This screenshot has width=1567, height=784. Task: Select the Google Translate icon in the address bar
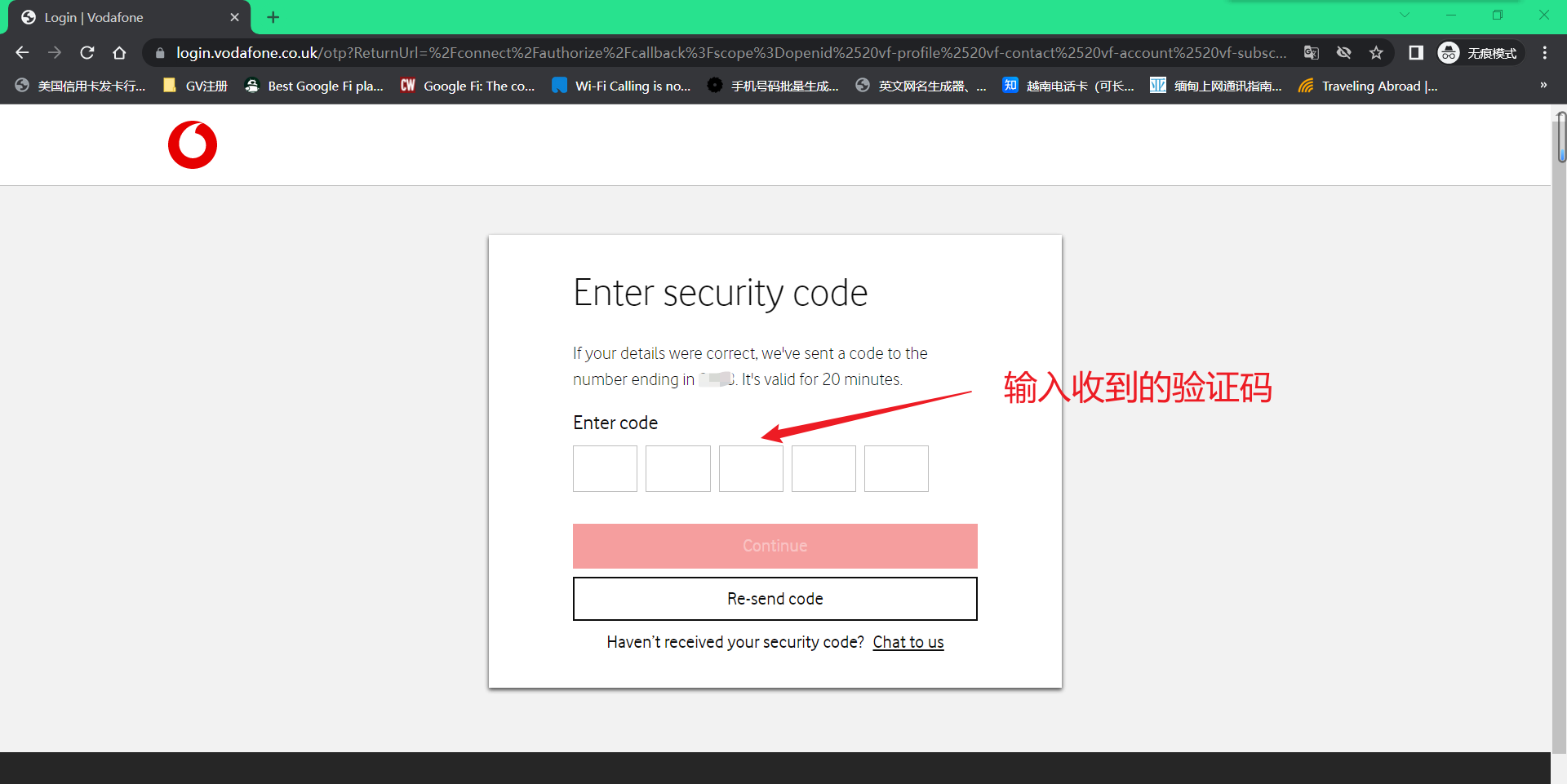tap(1312, 52)
